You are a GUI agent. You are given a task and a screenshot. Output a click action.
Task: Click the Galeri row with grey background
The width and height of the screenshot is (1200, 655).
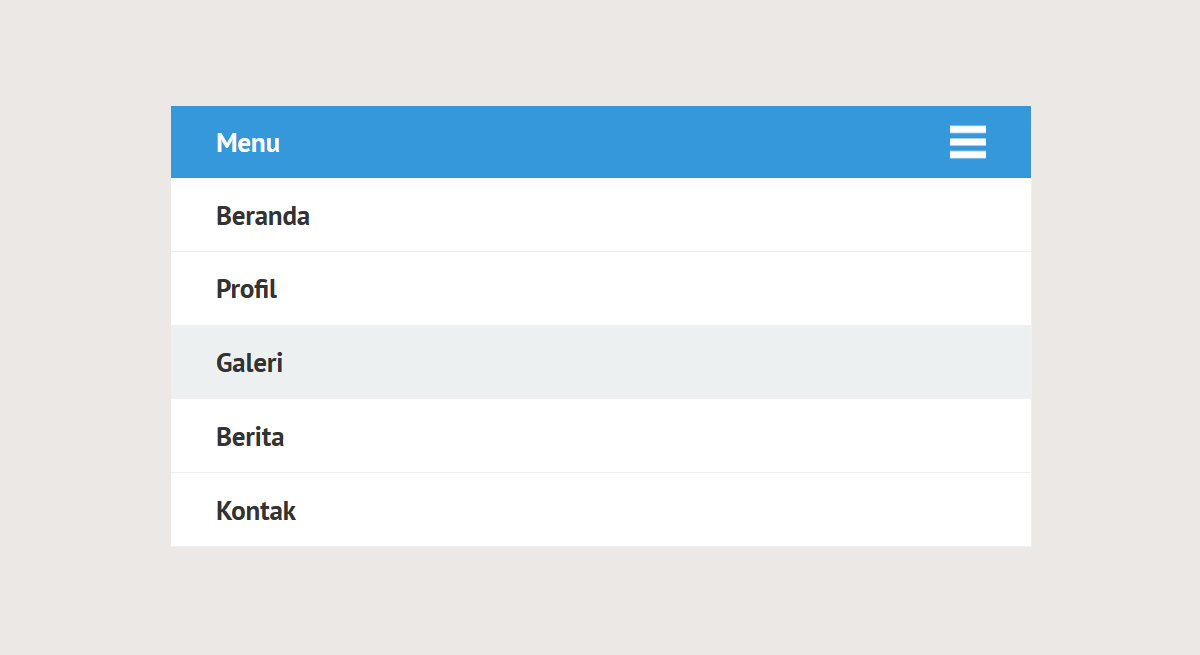coord(601,362)
